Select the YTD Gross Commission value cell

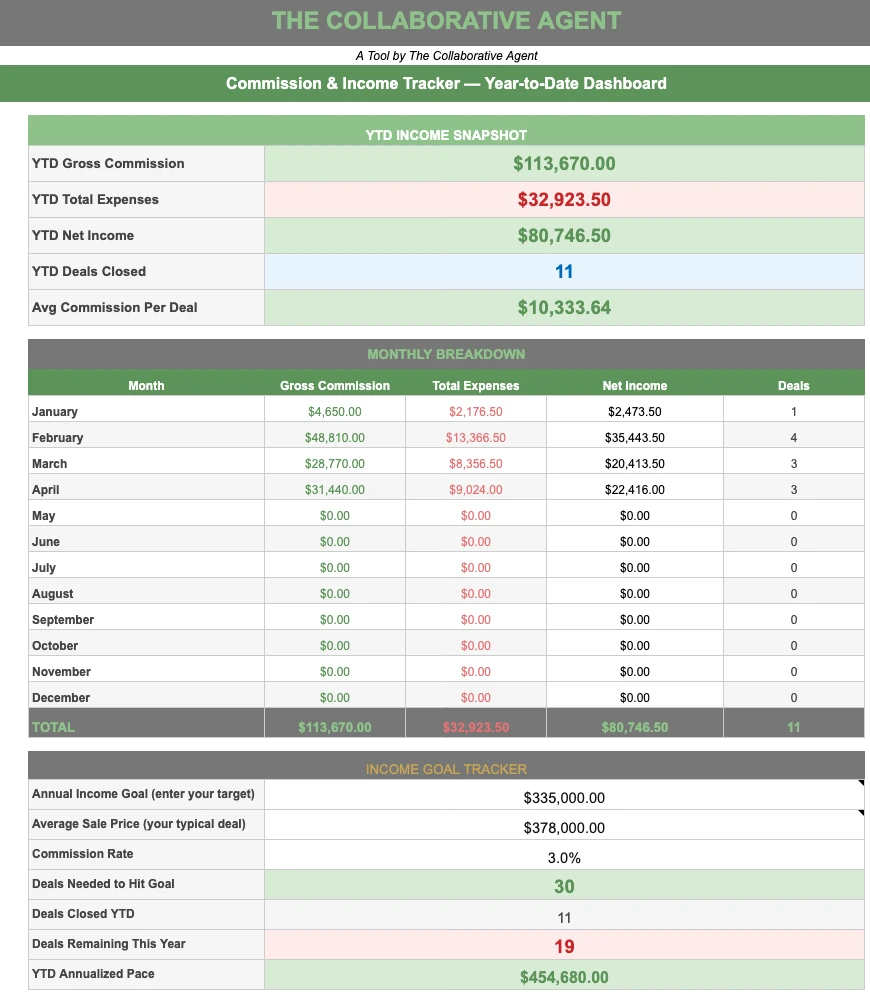(564, 164)
